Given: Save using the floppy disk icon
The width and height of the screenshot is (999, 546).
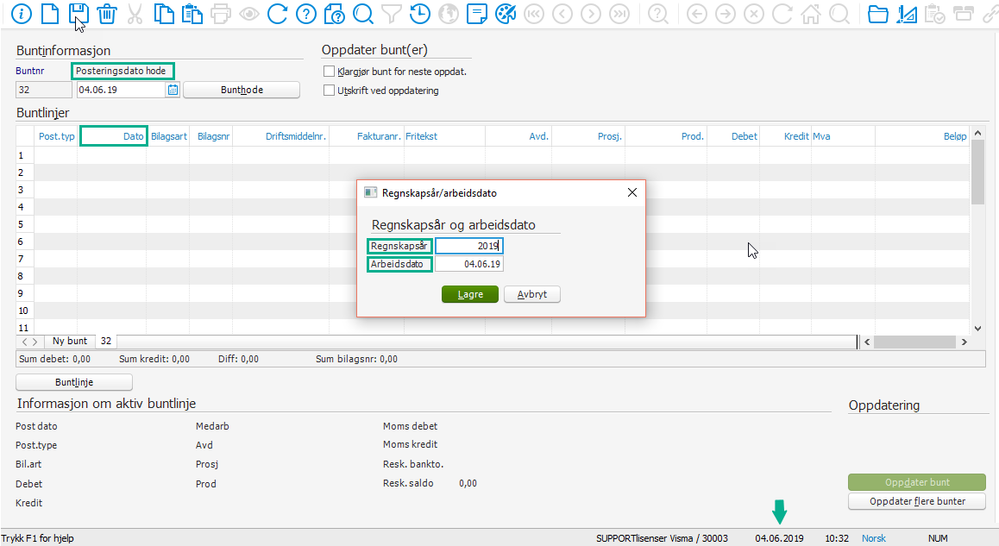Looking at the screenshot, I should [x=78, y=13].
